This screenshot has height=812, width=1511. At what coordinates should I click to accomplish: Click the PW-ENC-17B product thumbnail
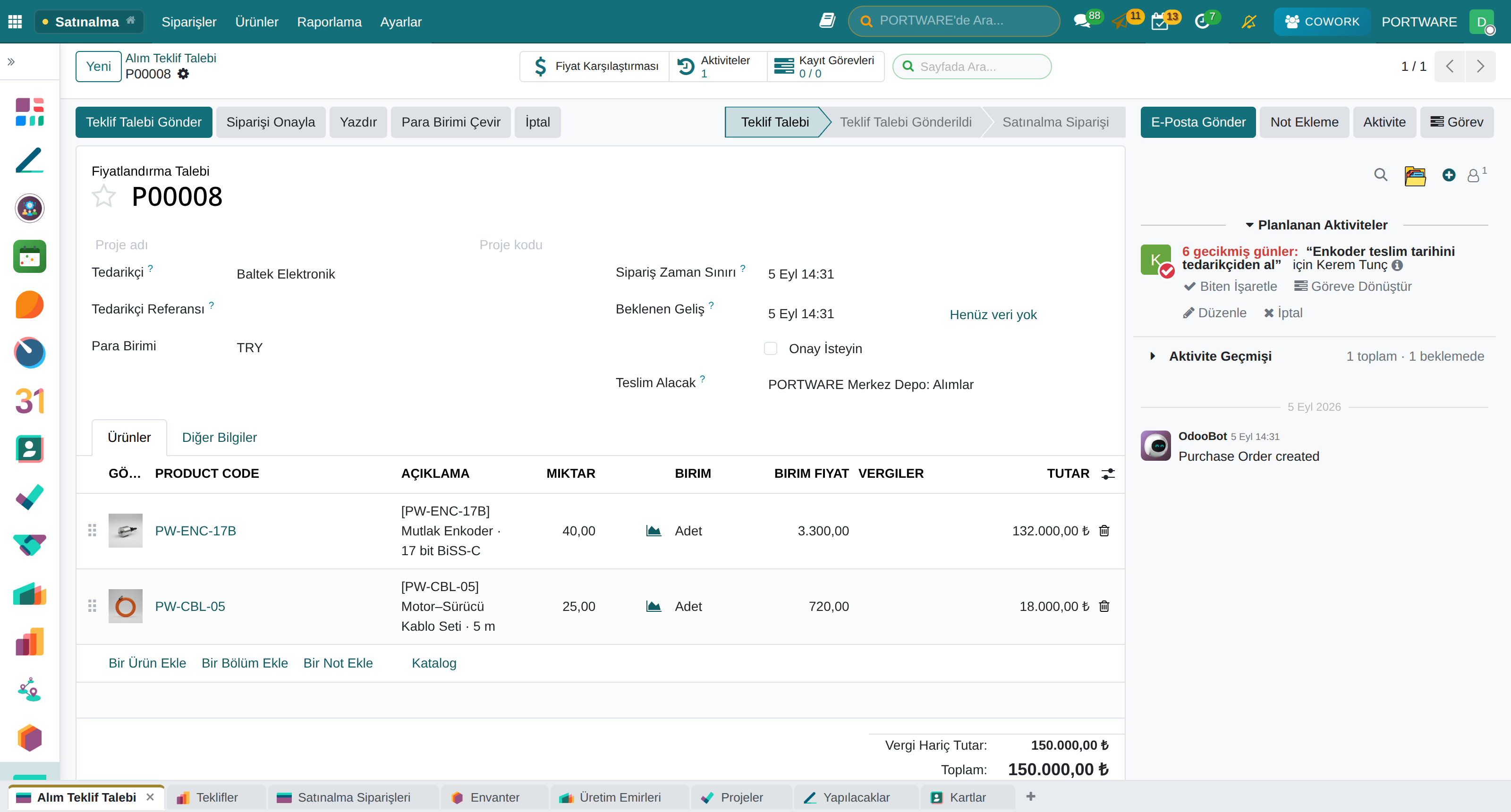point(126,531)
